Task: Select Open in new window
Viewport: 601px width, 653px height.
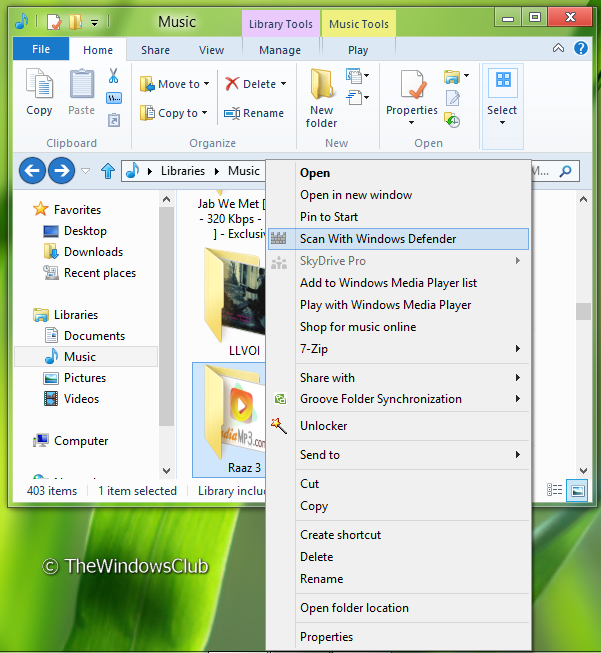Action: (x=399, y=195)
